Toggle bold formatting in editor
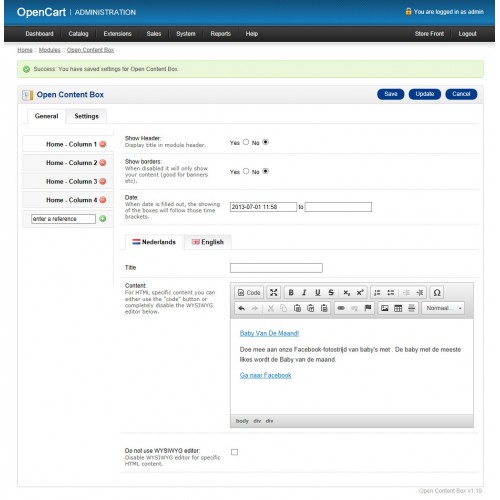This screenshot has width=500, height=500. pos(291,293)
